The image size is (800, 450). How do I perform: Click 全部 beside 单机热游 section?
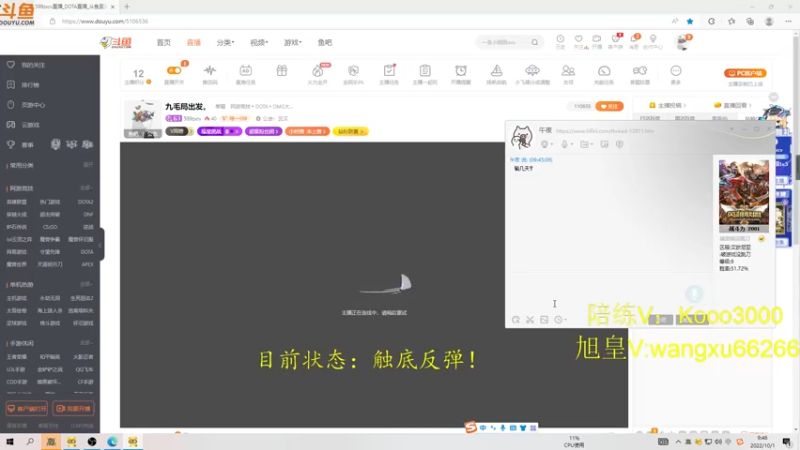tap(86, 284)
